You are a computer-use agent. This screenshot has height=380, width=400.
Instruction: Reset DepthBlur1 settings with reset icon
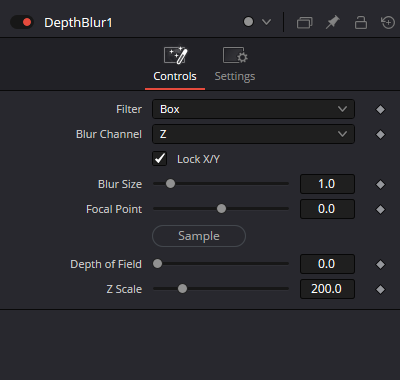click(x=387, y=22)
